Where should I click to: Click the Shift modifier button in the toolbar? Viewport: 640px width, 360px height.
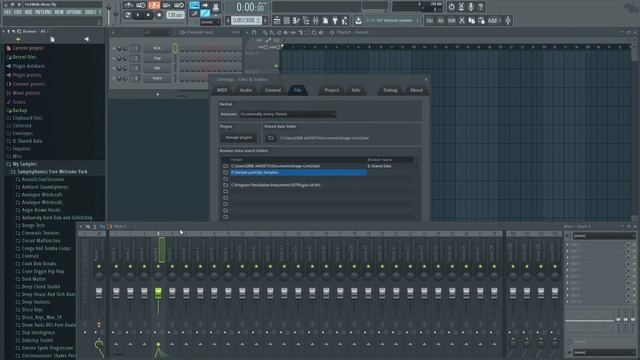pos(451,20)
